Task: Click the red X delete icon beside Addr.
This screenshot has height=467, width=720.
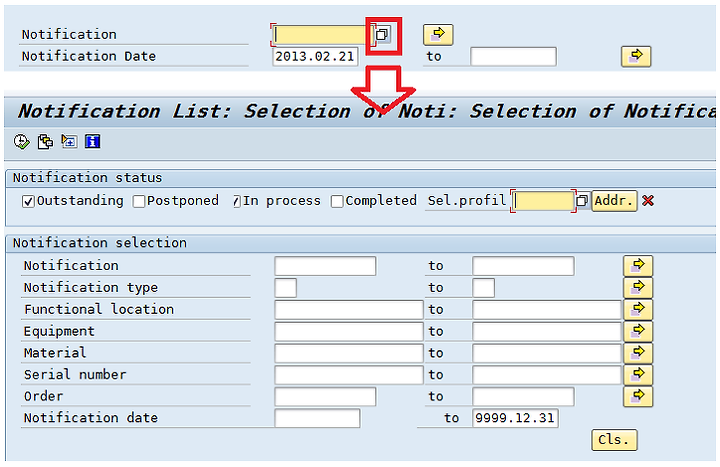Action: [648, 201]
